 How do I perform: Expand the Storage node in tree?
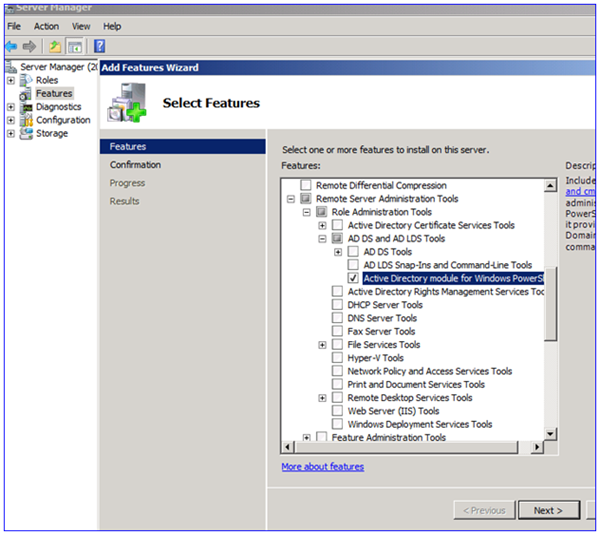click(x=11, y=134)
